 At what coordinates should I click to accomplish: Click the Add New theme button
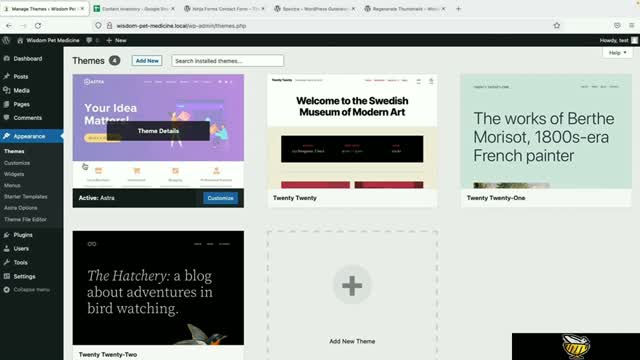pos(147,60)
